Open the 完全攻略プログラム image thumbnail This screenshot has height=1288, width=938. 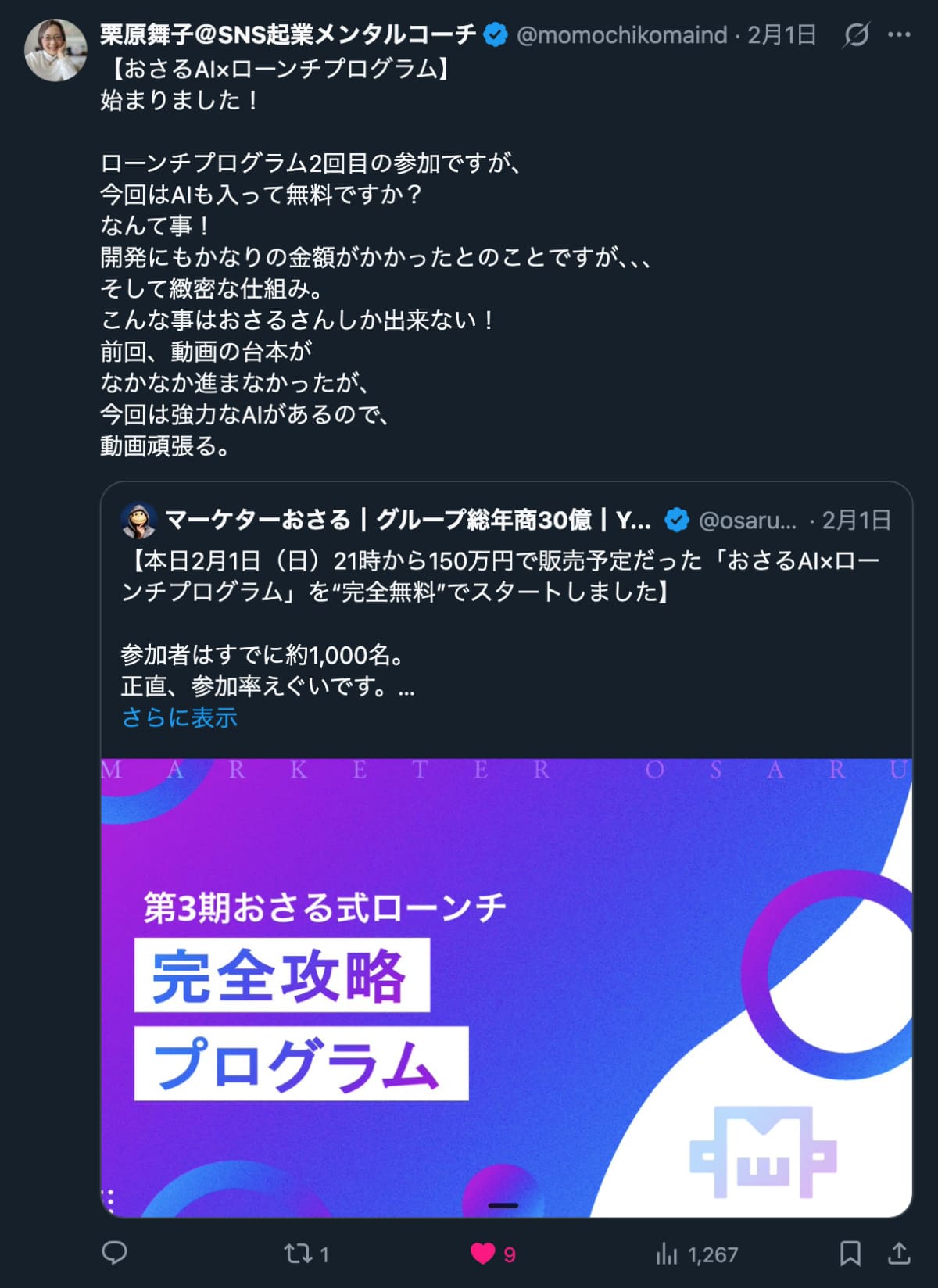pos(507,988)
